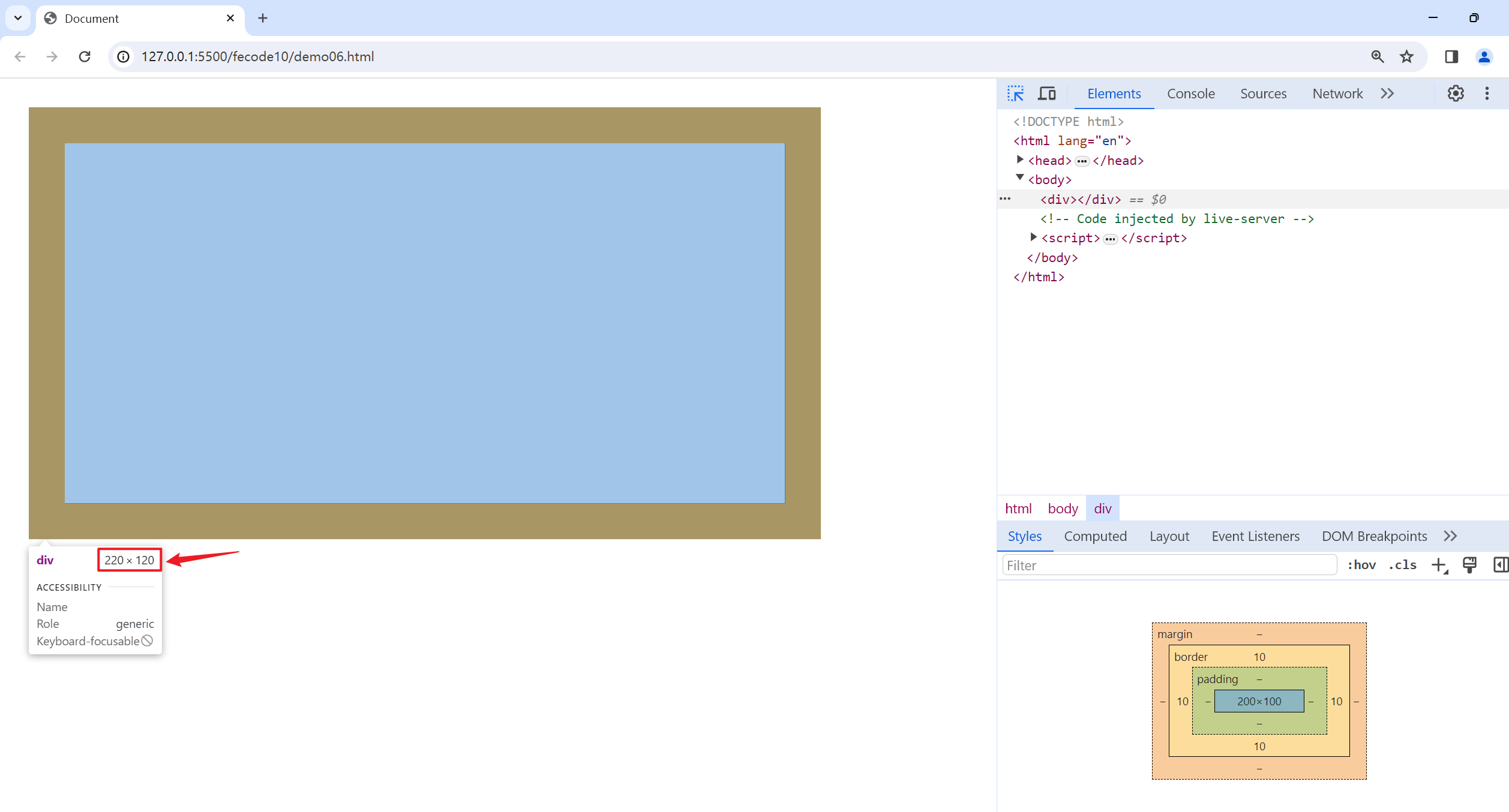Screen dimensions: 1509x812
Task: Click html in the breadcrumb trail
Action: (1018, 509)
